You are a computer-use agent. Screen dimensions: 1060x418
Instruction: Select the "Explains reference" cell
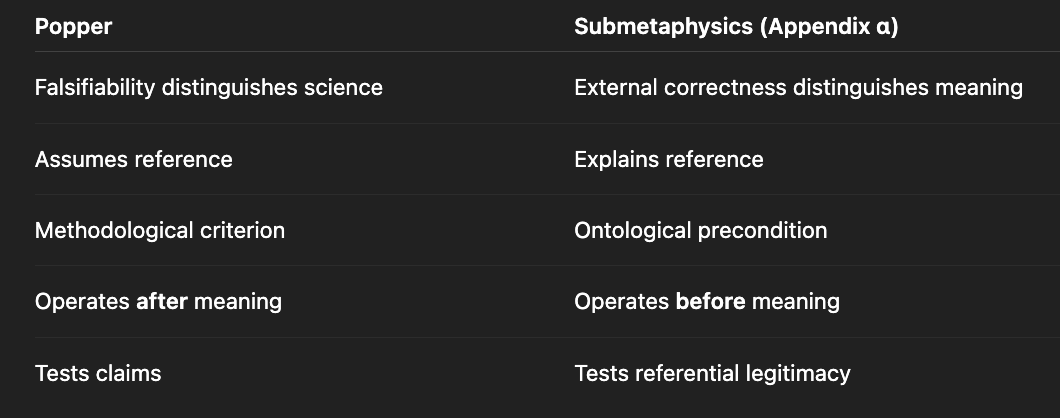pos(668,159)
